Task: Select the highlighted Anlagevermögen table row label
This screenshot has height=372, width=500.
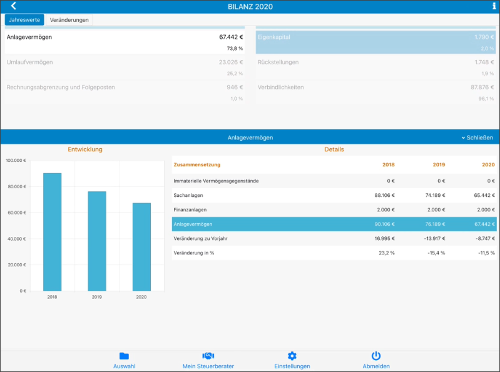Action: point(193,224)
